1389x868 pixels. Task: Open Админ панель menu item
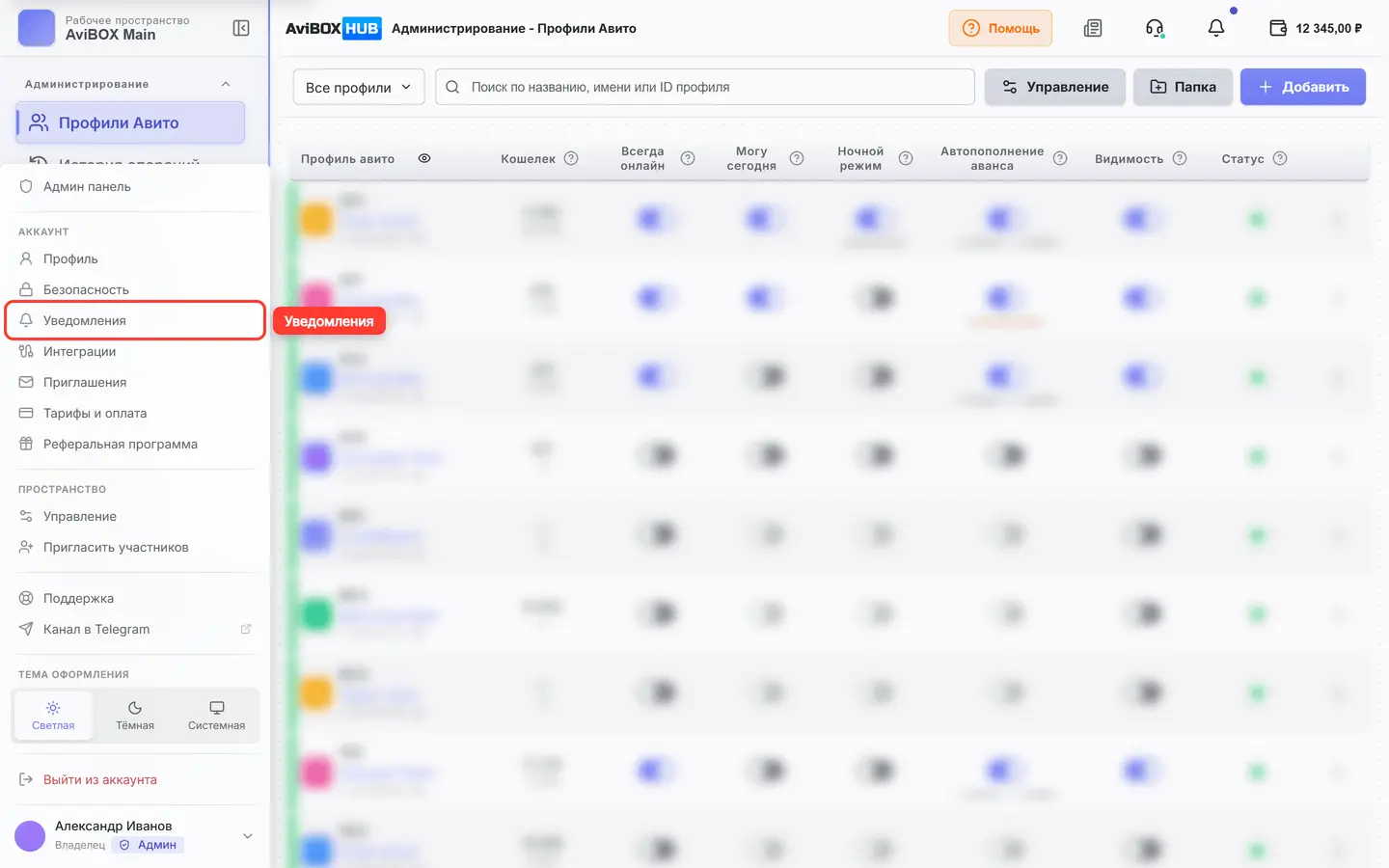click(x=135, y=186)
